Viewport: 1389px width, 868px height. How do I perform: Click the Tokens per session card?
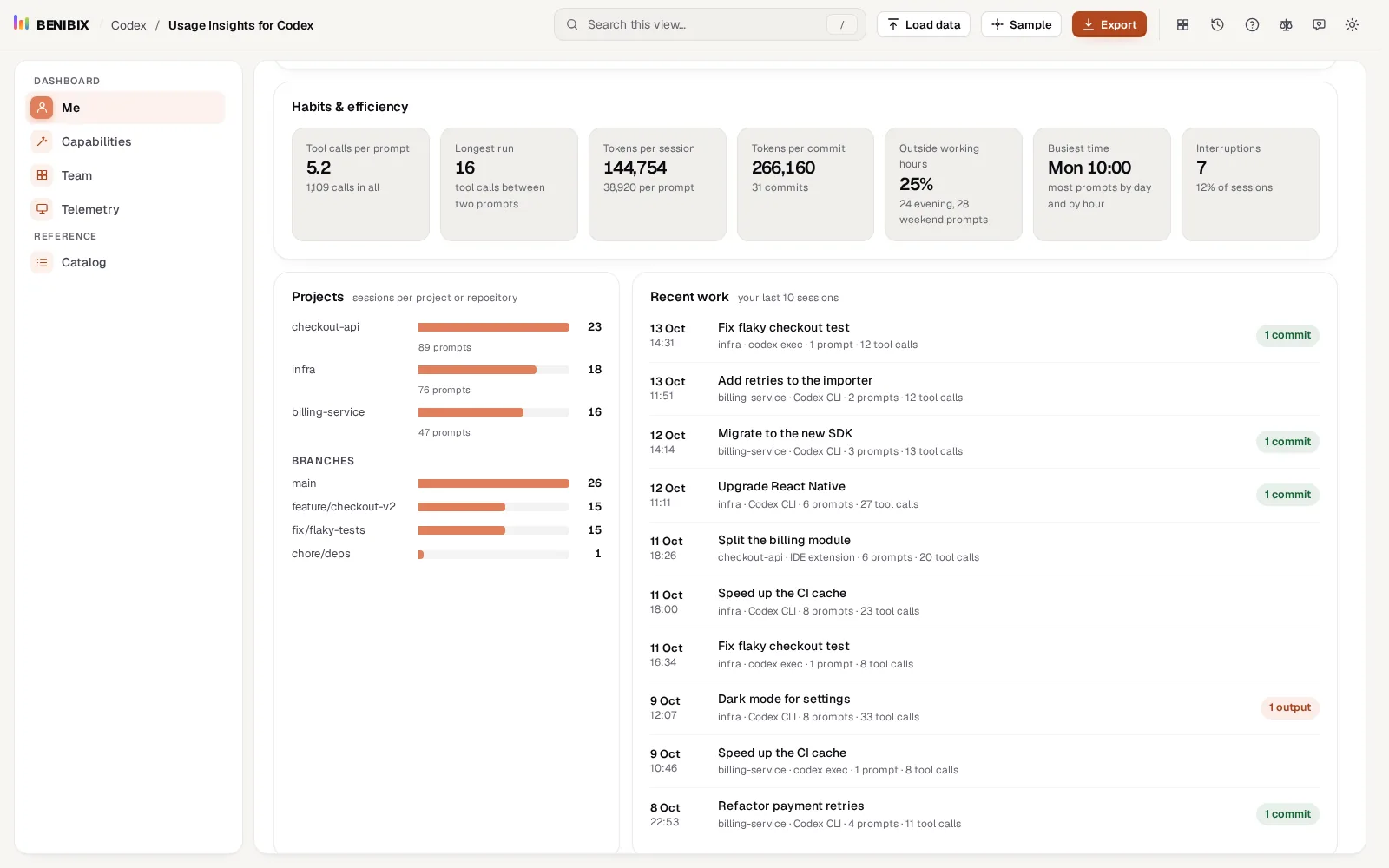(x=657, y=184)
